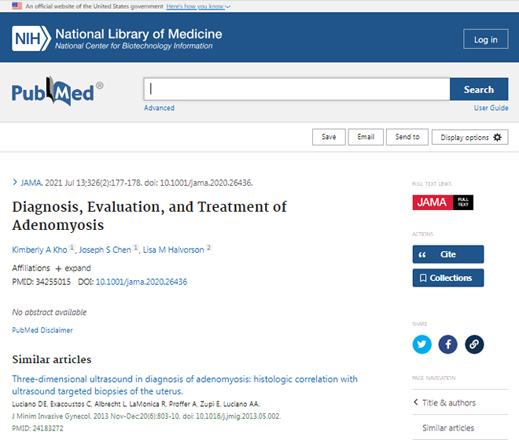519x440 pixels.
Task: Expand 'Here's how you know' dropdown
Action: [198, 6]
